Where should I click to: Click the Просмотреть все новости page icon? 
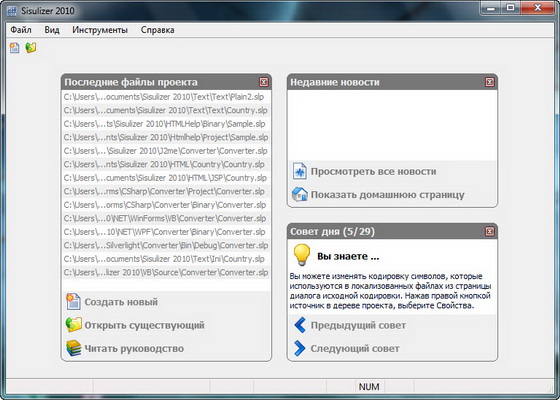point(300,171)
